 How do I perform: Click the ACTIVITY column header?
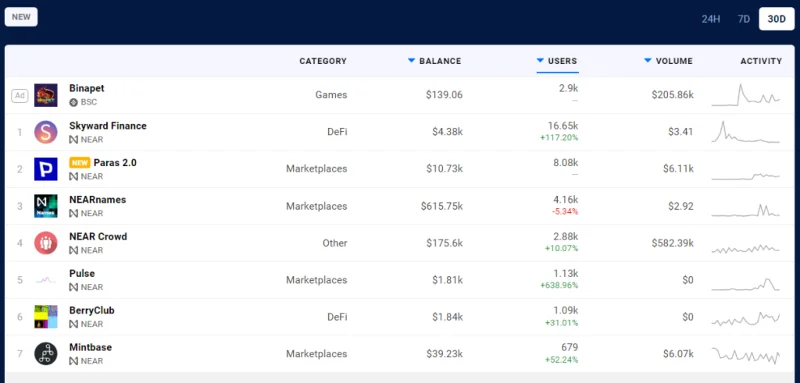pyautogui.click(x=761, y=61)
